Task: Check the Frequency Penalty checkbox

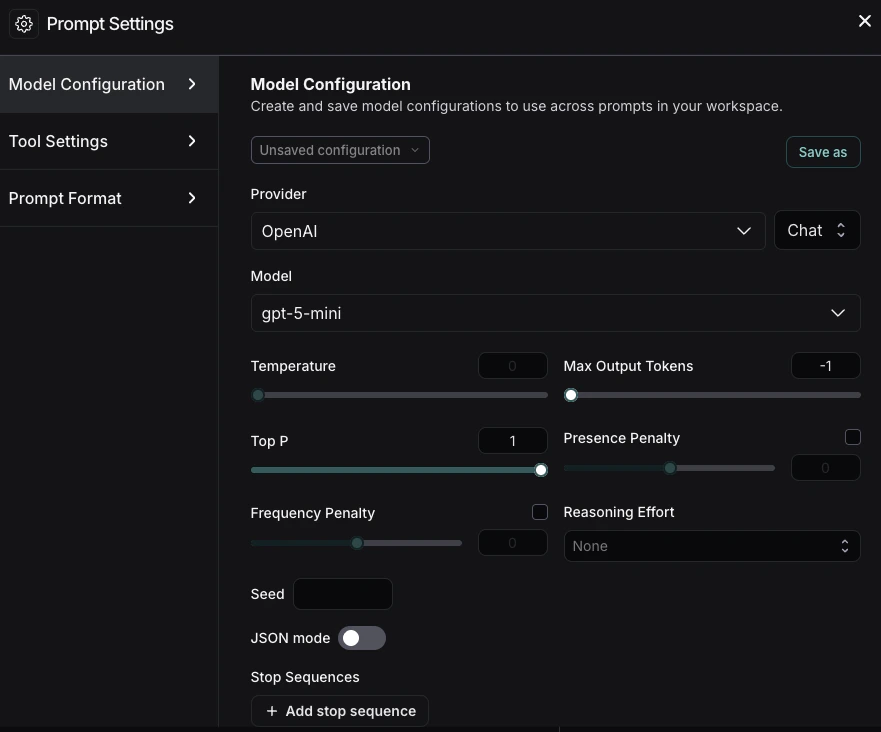Action: [540, 512]
